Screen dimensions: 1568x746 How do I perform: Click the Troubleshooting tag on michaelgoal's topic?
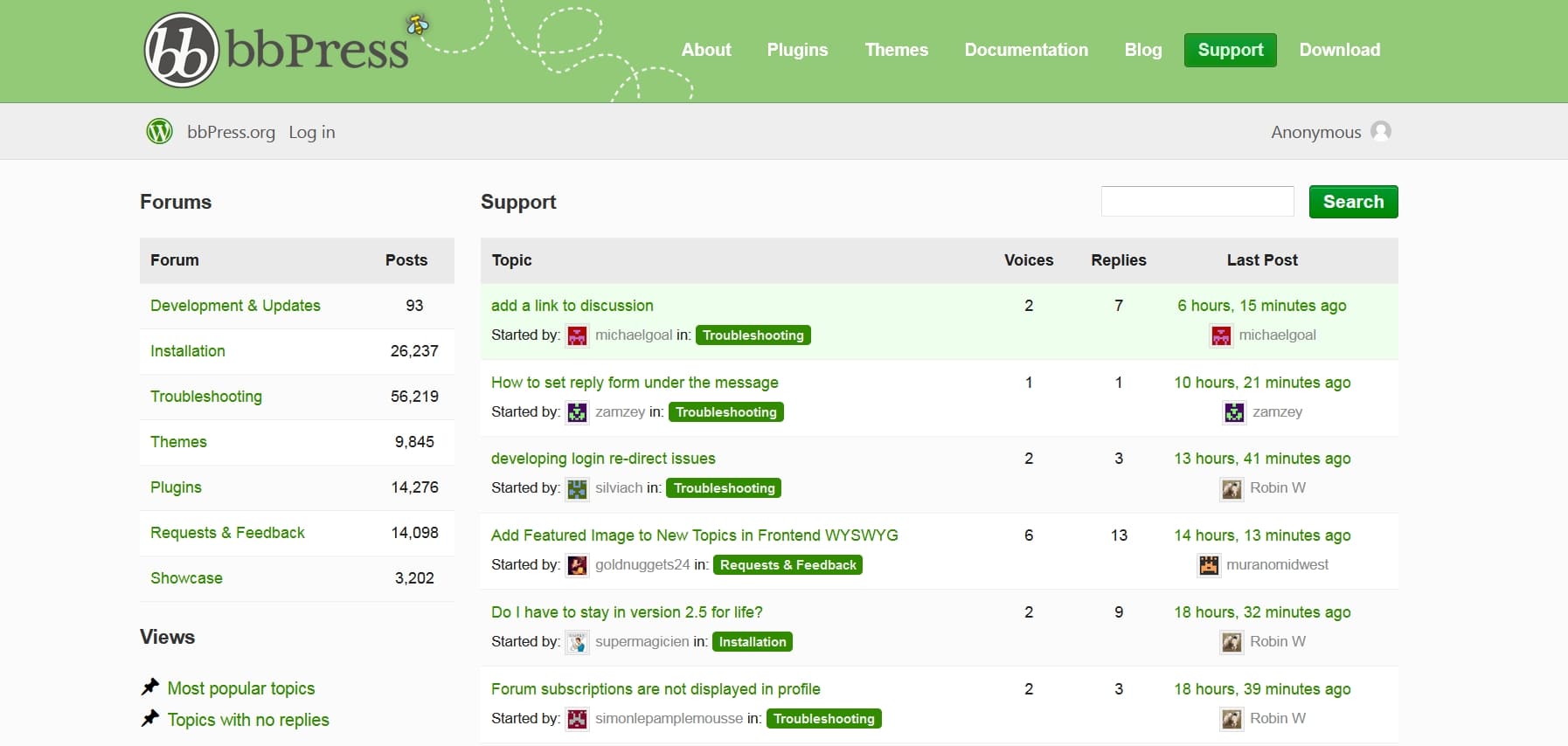coord(753,335)
